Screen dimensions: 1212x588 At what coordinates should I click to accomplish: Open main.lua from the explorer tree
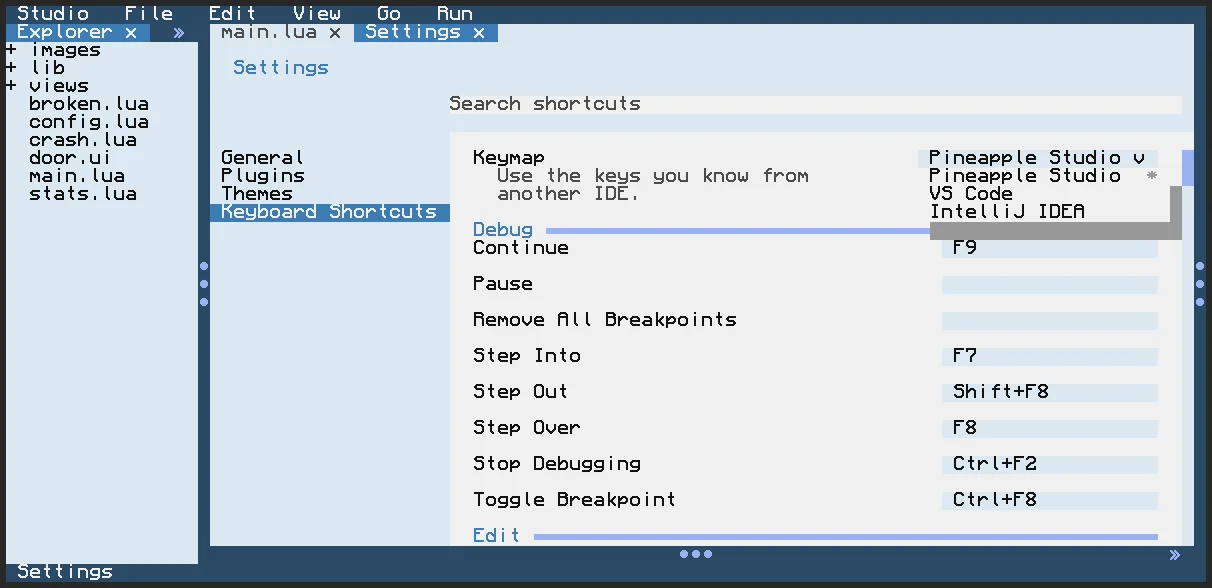click(x=77, y=176)
